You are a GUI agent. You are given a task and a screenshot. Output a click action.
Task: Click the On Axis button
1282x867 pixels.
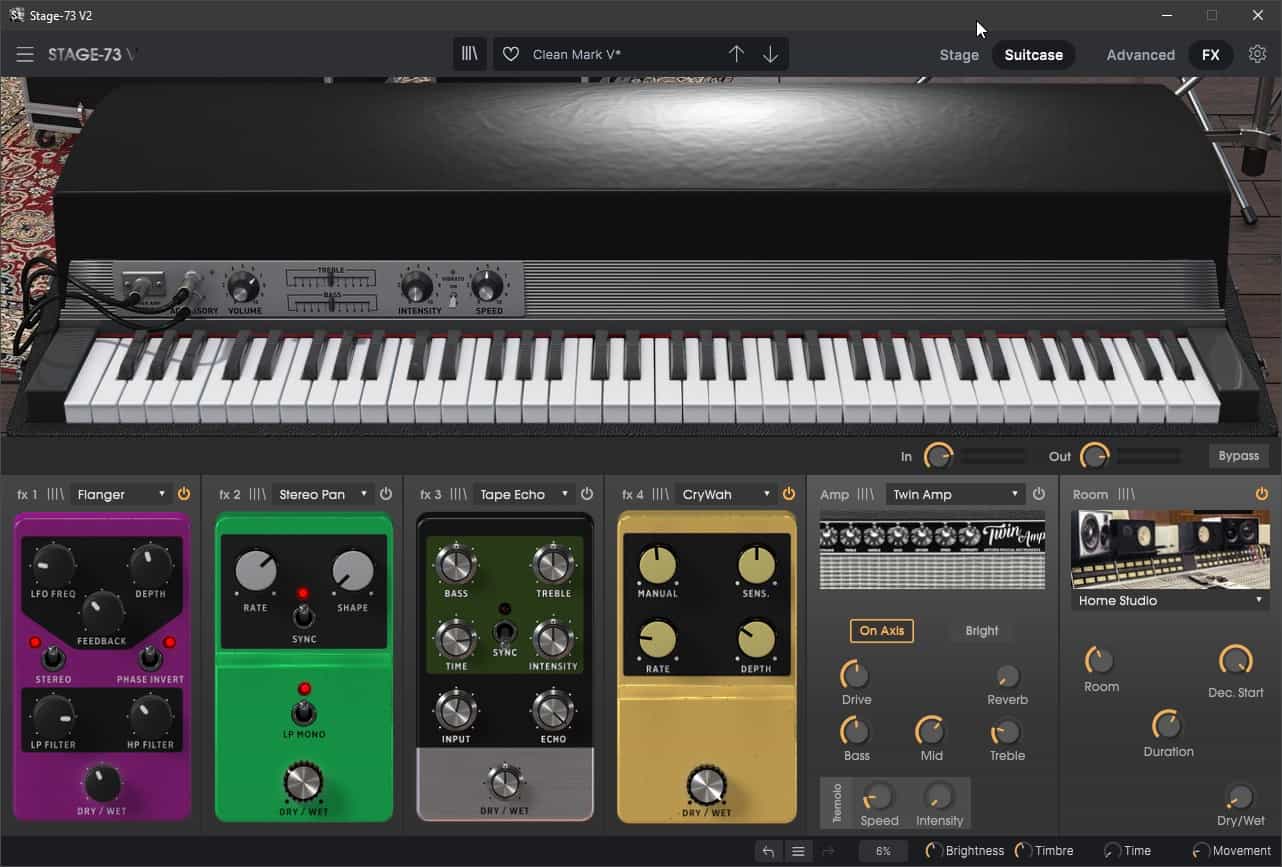pyautogui.click(x=882, y=631)
